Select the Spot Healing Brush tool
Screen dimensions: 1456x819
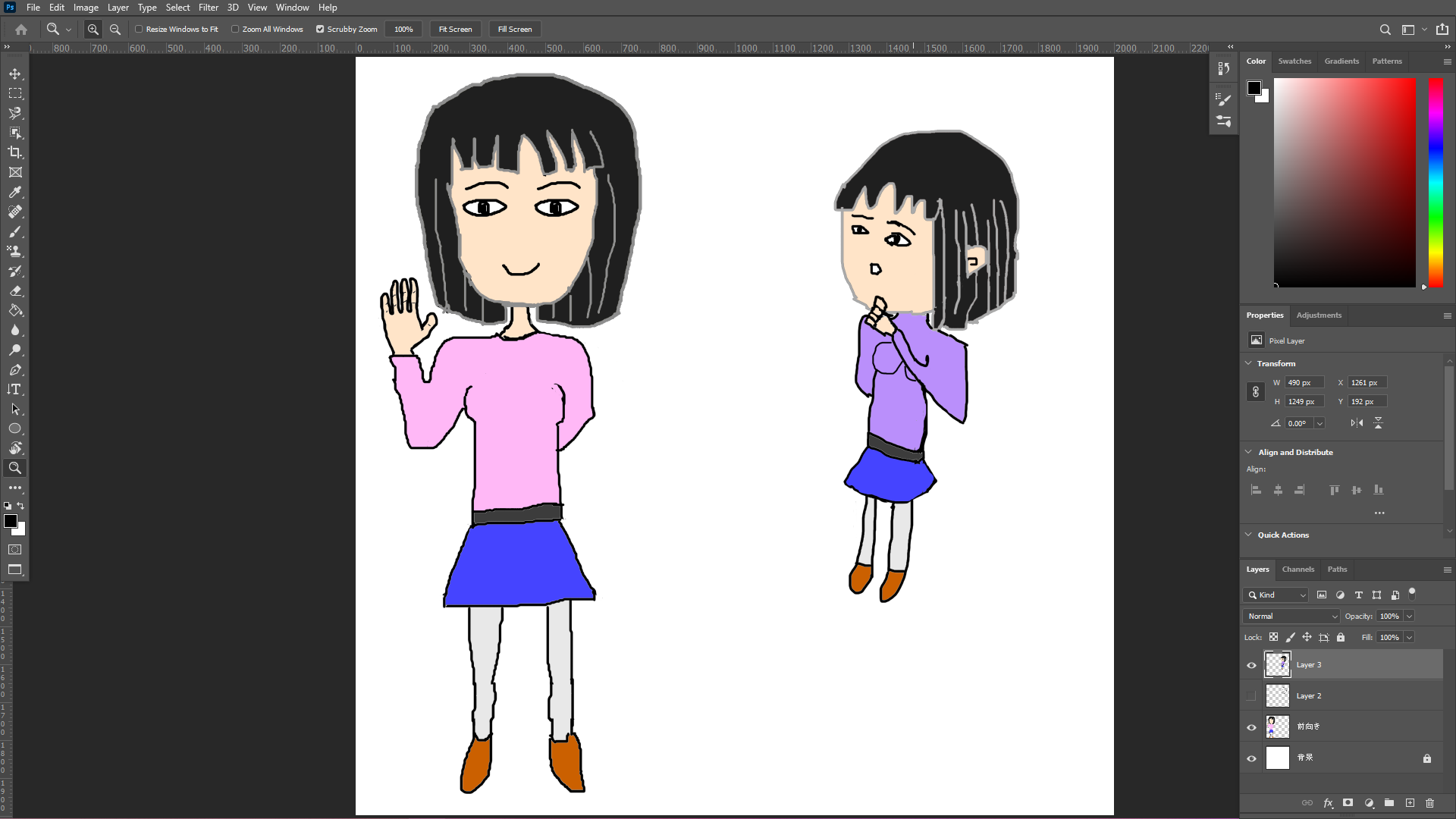pos(15,212)
